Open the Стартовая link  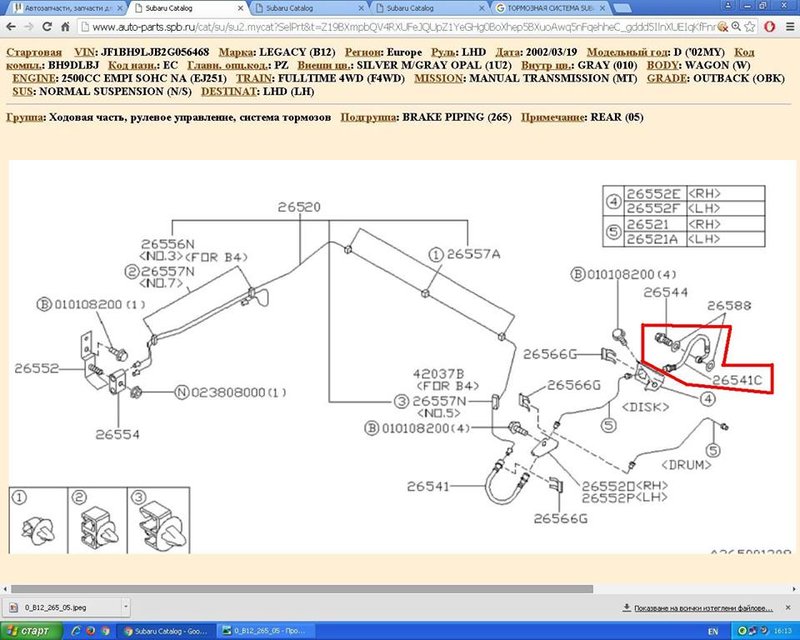34,52
